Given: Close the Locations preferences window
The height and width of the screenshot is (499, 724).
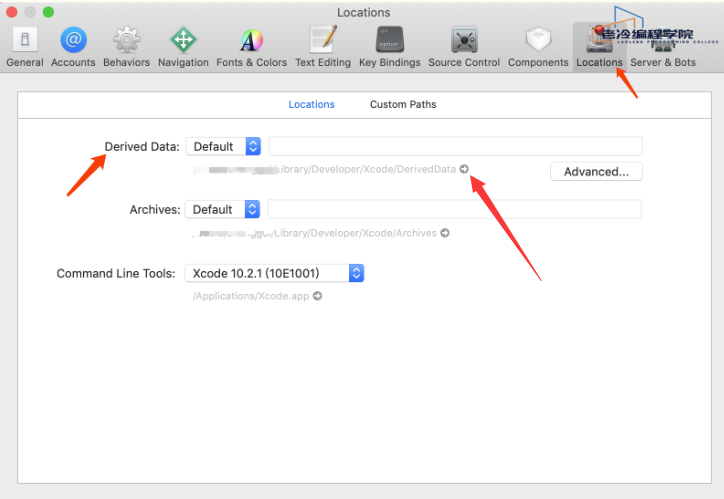Looking at the screenshot, I should pyautogui.click(x=12, y=12).
